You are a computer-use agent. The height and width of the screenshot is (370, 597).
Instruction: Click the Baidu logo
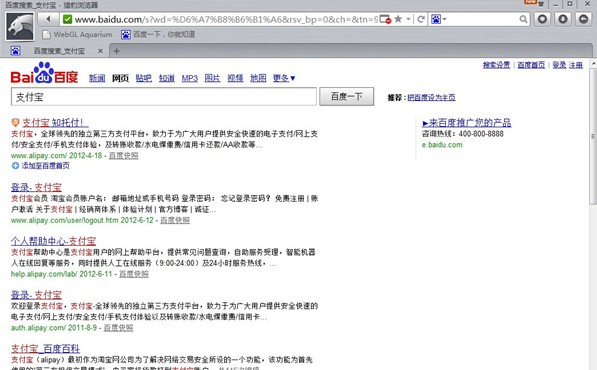click(44, 73)
